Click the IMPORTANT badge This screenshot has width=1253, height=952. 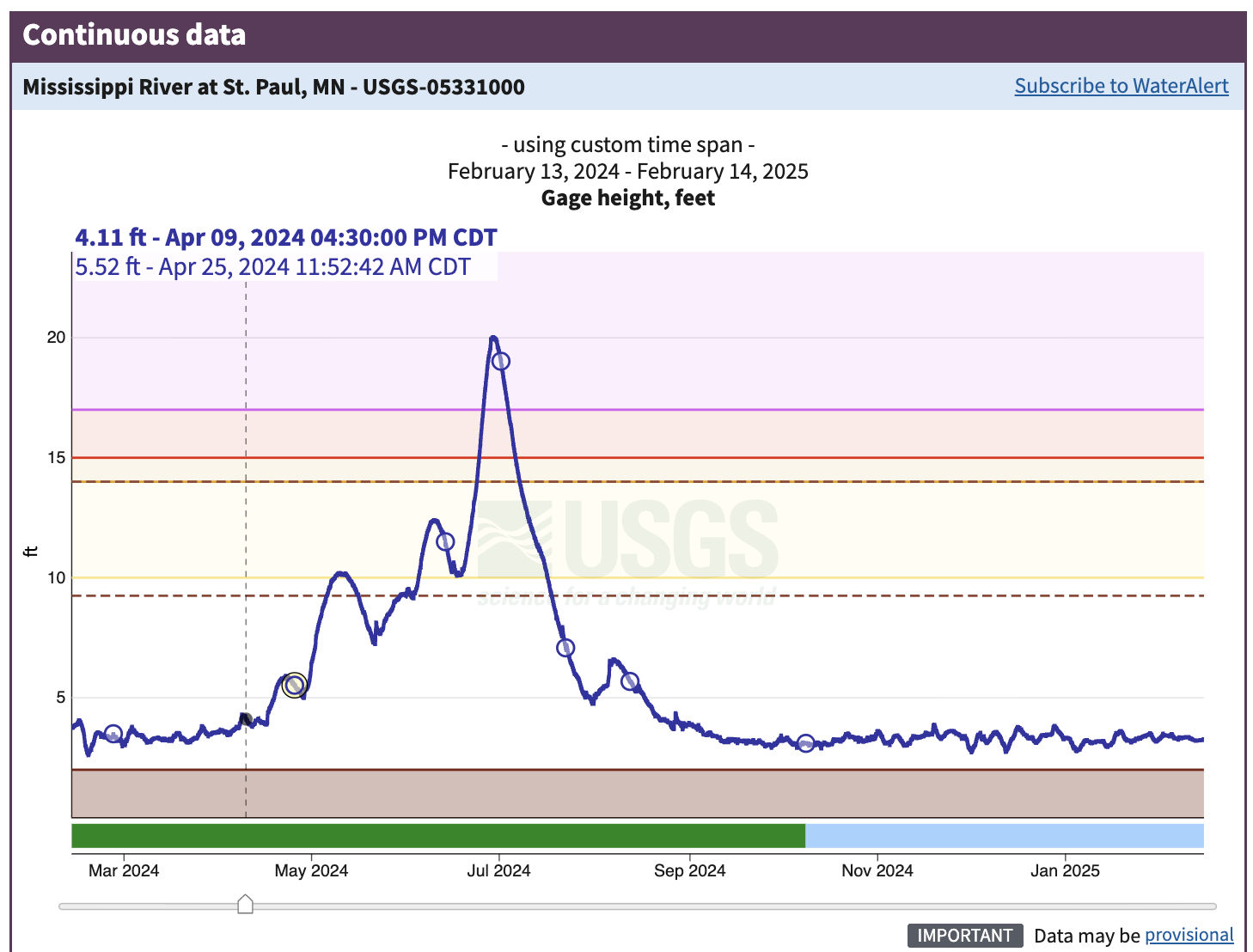tap(963, 935)
